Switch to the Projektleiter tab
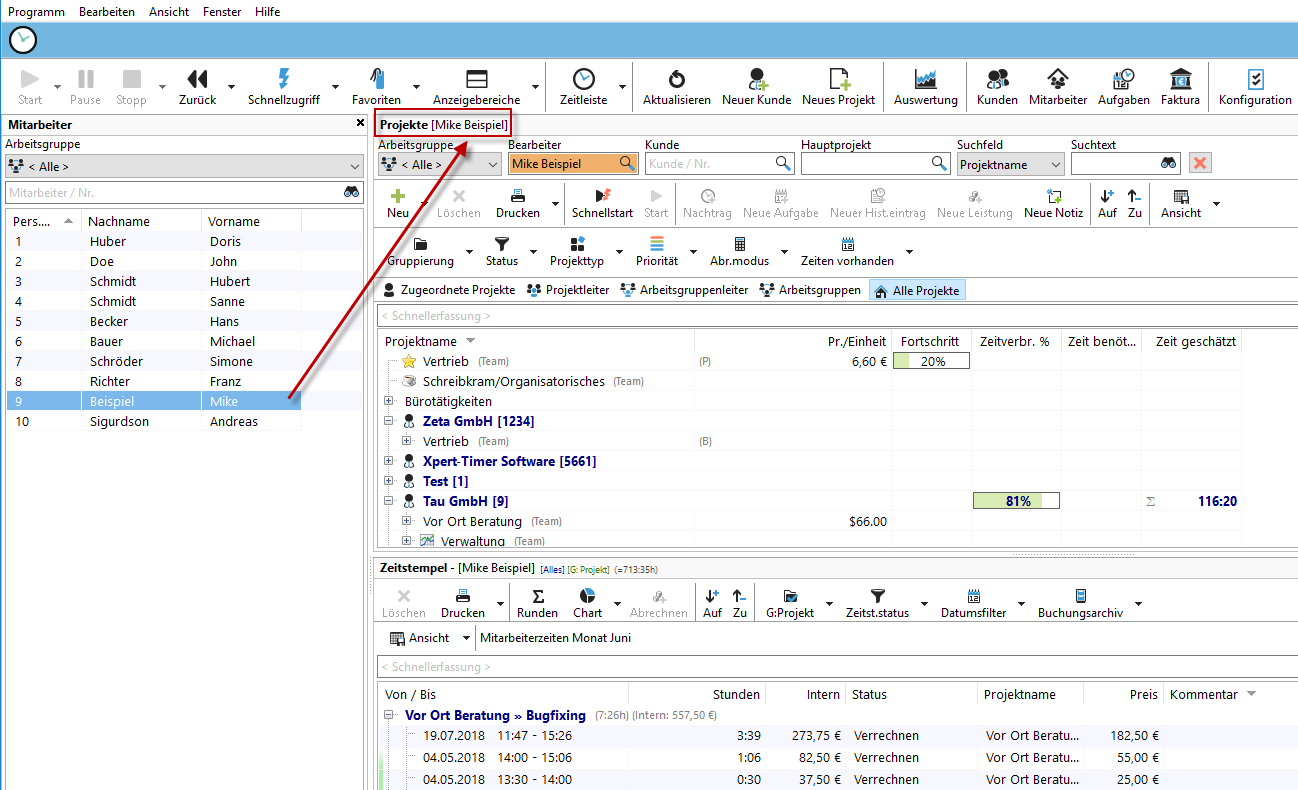The height and width of the screenshot is (790, 1298). pyautogui.click(x=569, y=290)
